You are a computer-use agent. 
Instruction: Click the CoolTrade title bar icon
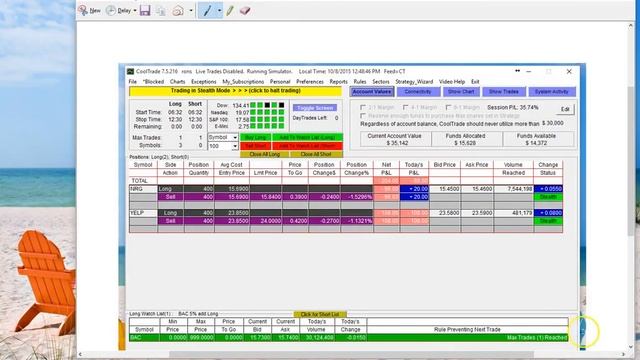[x=131, y=71]
